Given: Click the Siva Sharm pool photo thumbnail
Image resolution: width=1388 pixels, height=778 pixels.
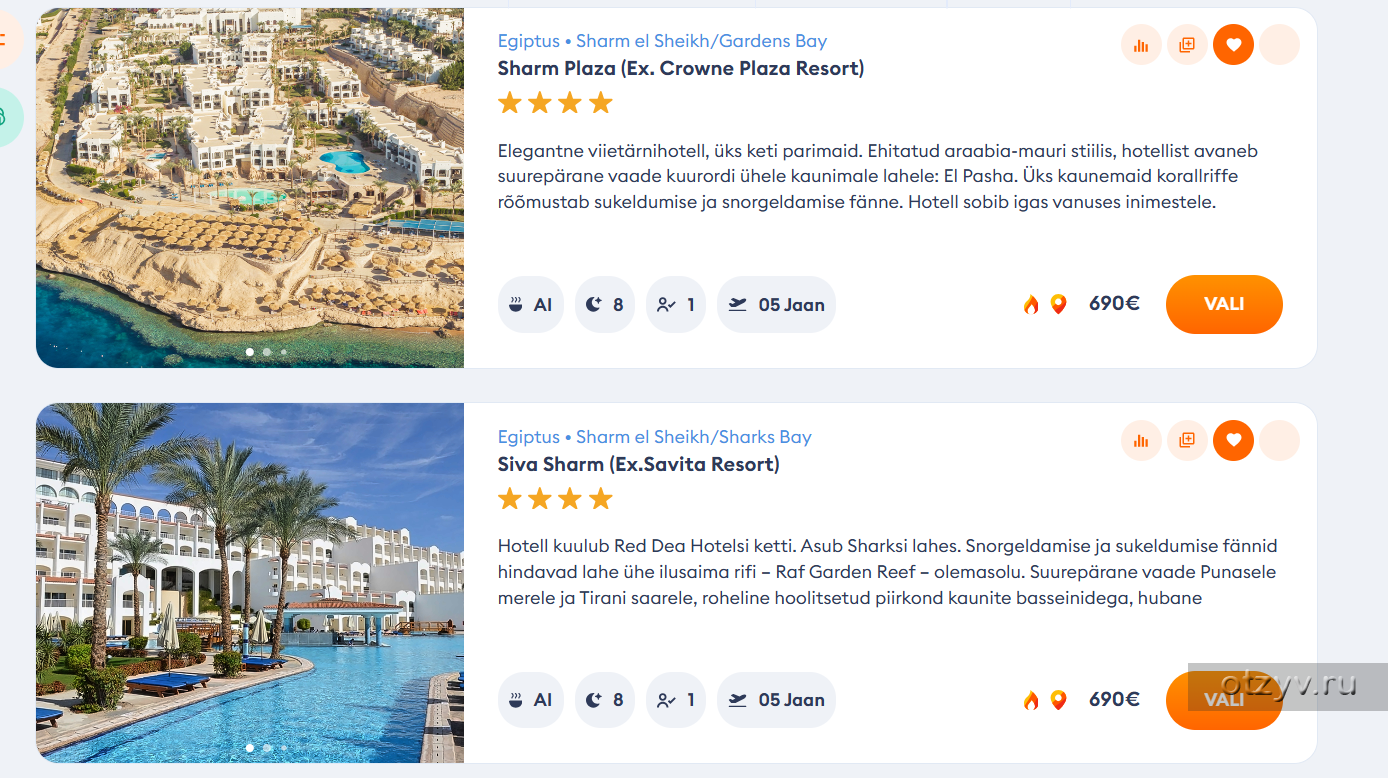Looking at the screenshot, I should tap(250, 582).
